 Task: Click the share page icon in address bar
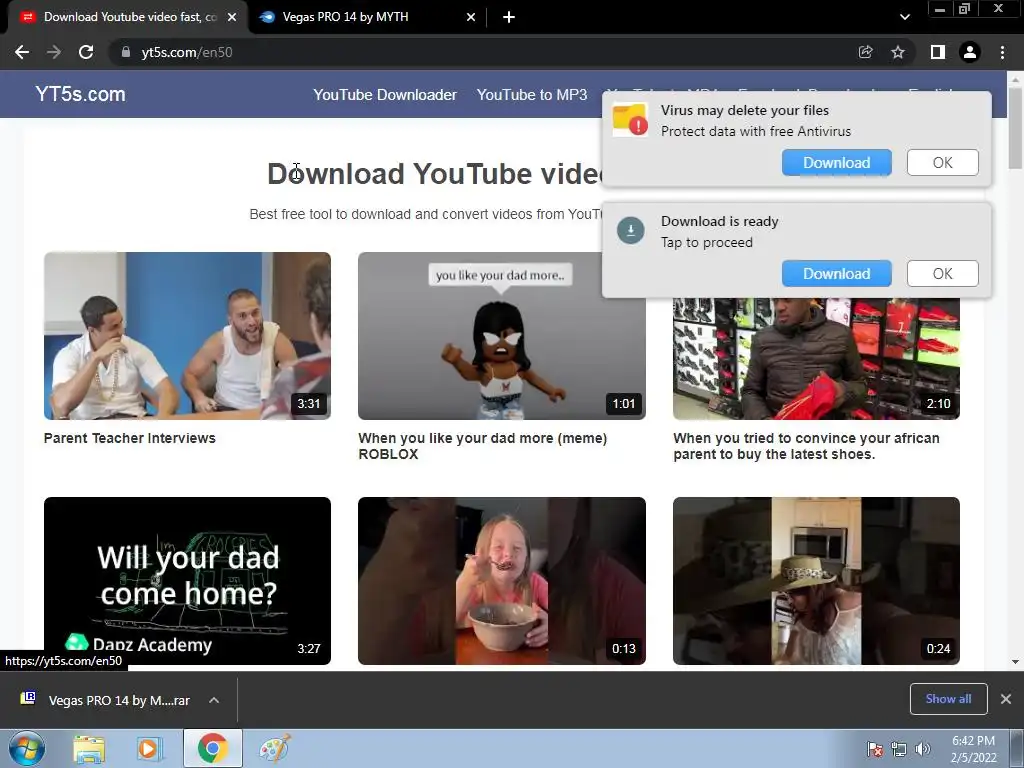tap(865, 52)
